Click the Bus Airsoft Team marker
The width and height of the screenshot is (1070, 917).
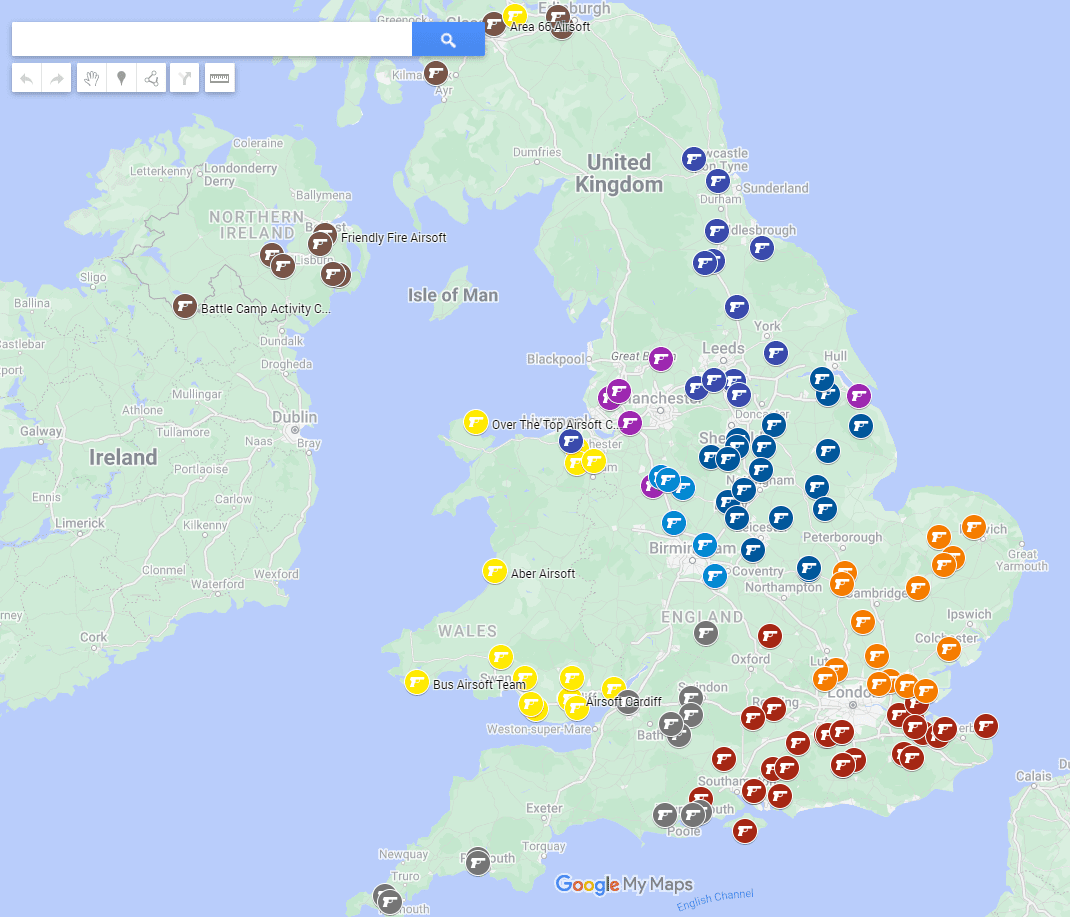click(416, 682)
